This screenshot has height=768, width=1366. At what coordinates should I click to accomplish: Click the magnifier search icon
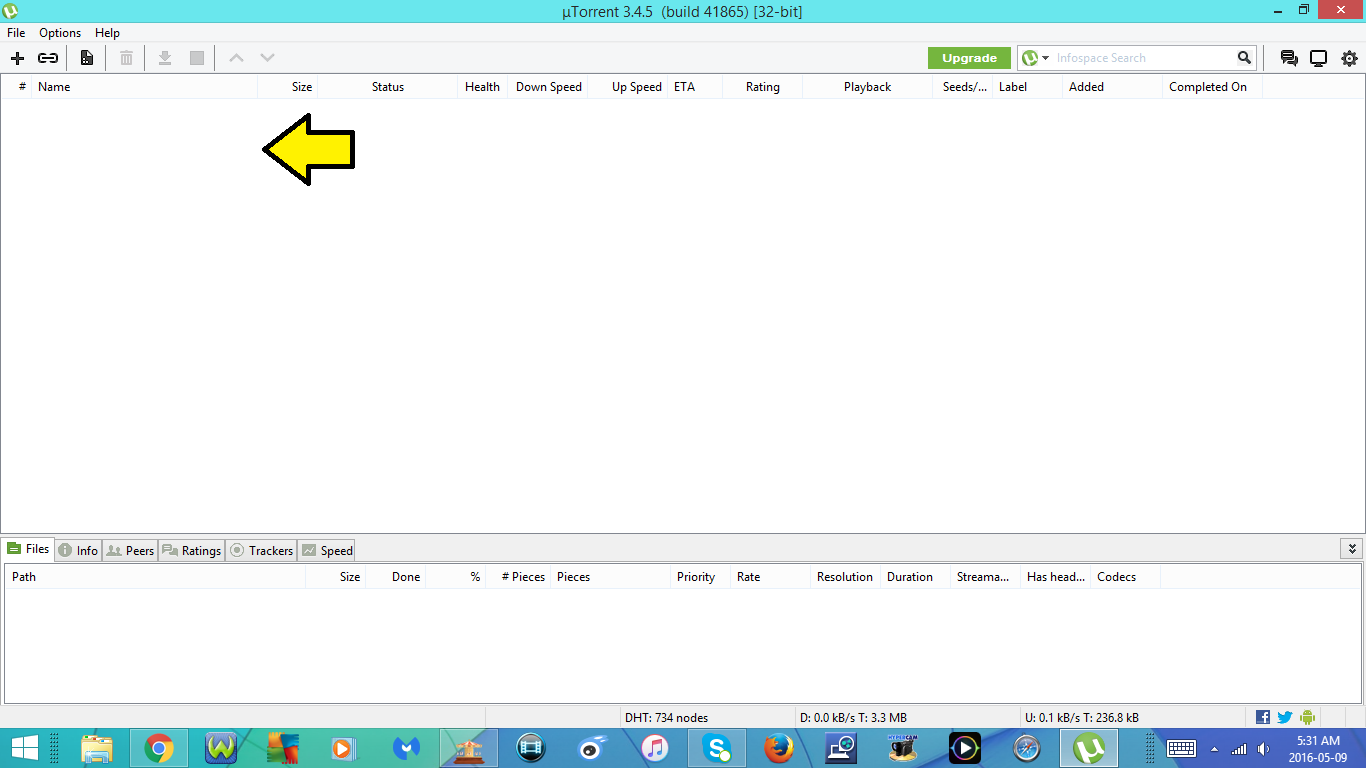1244,58
